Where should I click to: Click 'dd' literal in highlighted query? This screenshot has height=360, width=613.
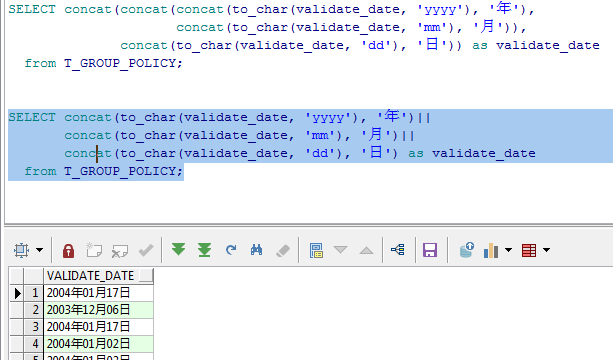(x=320, y=153)
